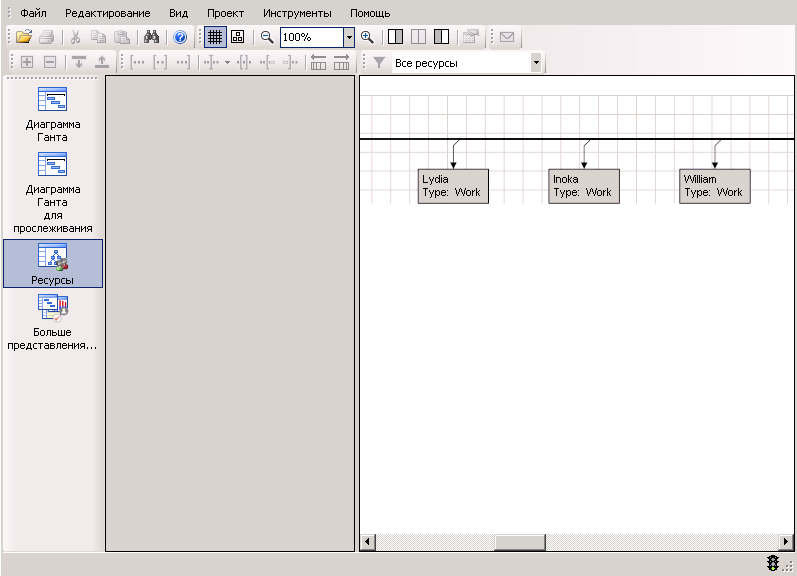Viewport: 797px width, 576px height.
Task: Click the funnel filter icon
Action: (379, 63)
